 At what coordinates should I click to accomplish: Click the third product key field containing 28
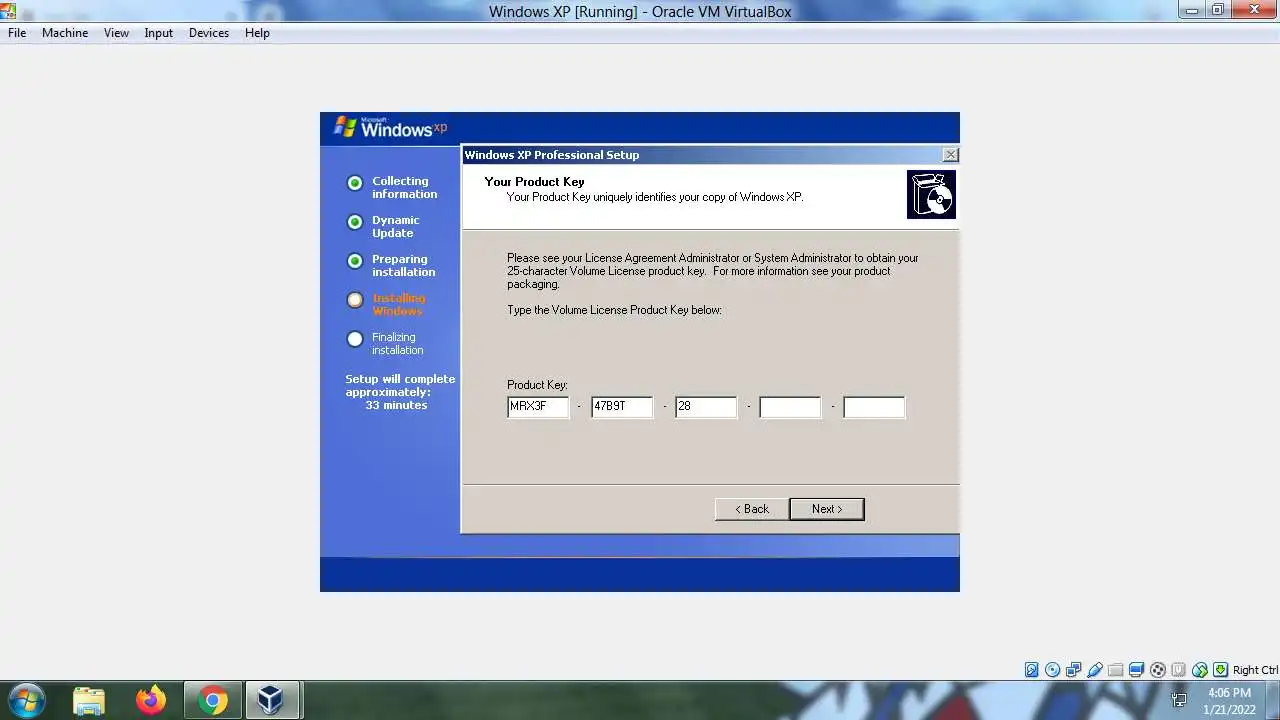[x=706, y=407]
